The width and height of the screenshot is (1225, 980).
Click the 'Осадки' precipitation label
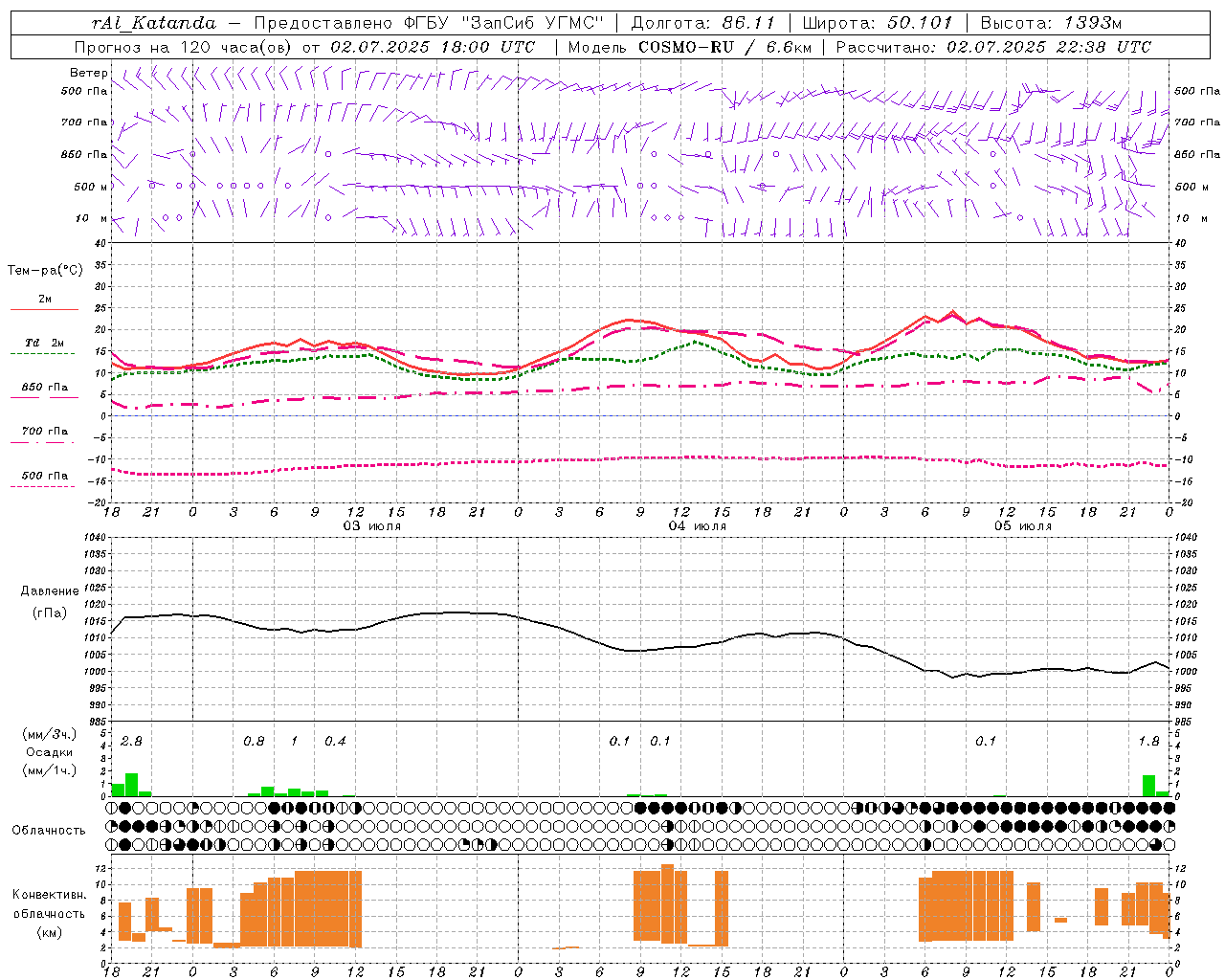[x=50, y=752]
